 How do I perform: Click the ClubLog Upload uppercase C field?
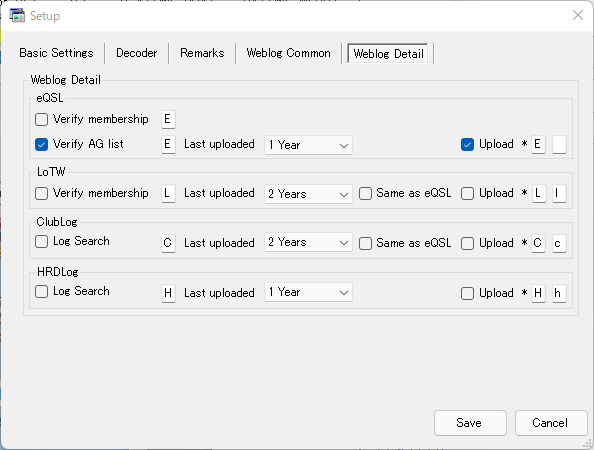click(x=538, y=244)
